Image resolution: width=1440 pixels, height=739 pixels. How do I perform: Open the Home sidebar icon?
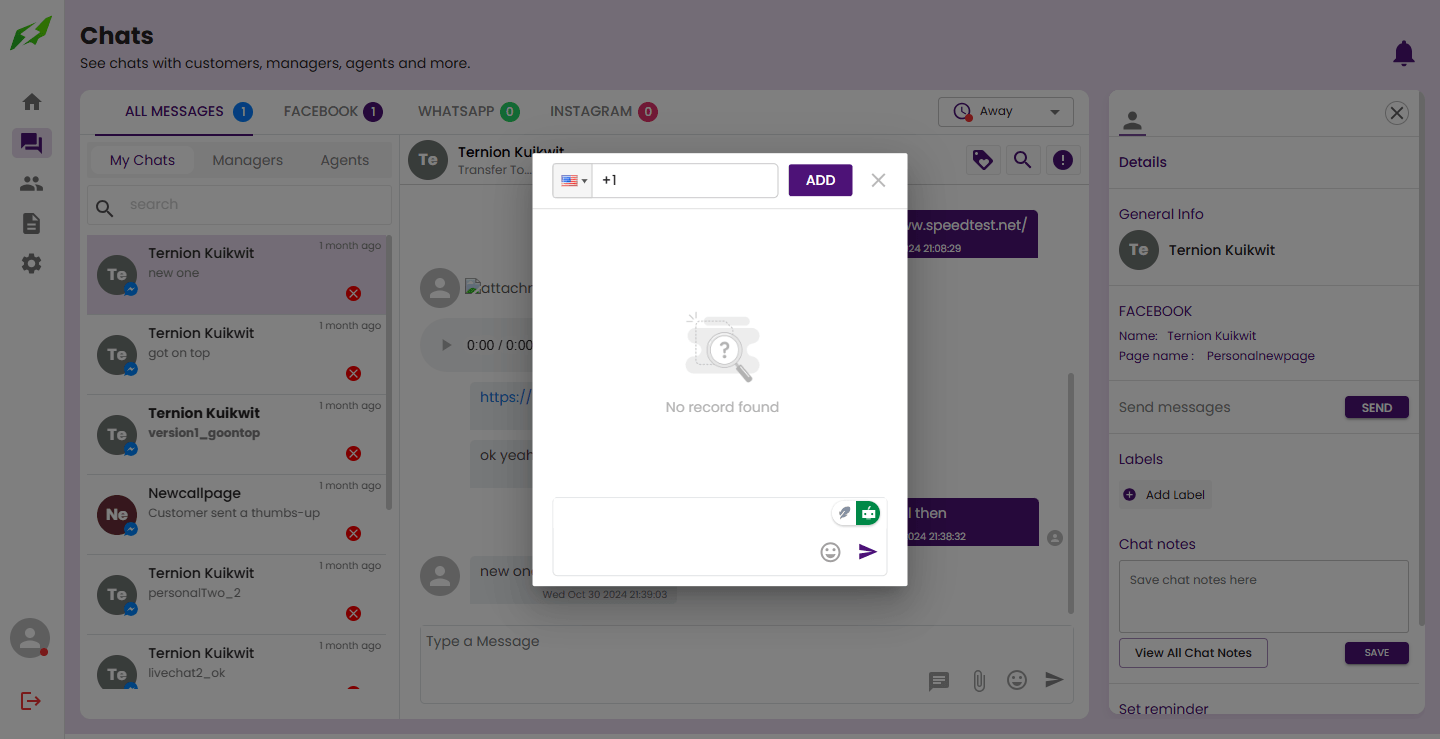(x=32, y=102)
